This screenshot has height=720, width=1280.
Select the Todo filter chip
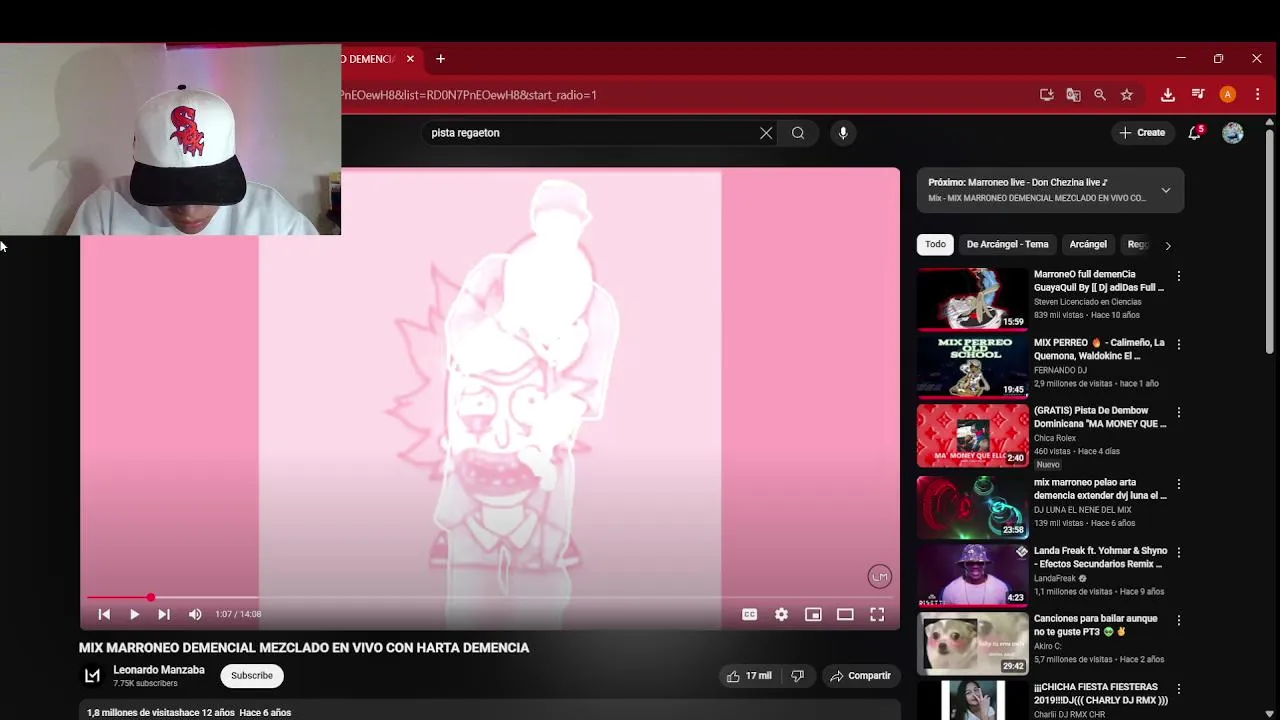pos(935,244)
